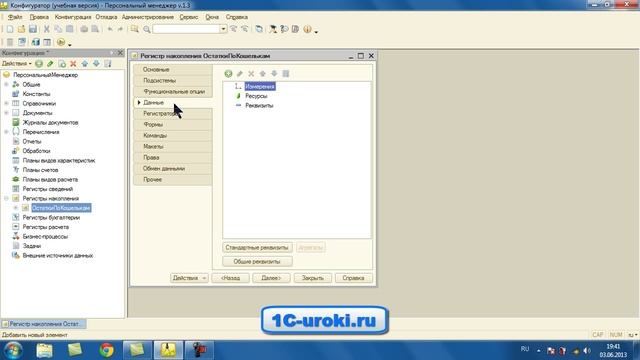Click the Далее> button

click(x=271, y=278)
